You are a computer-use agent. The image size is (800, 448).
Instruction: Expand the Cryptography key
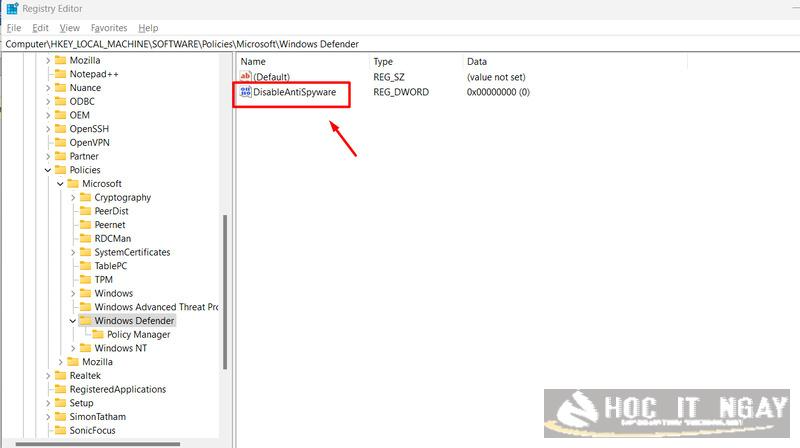point(73,197)
